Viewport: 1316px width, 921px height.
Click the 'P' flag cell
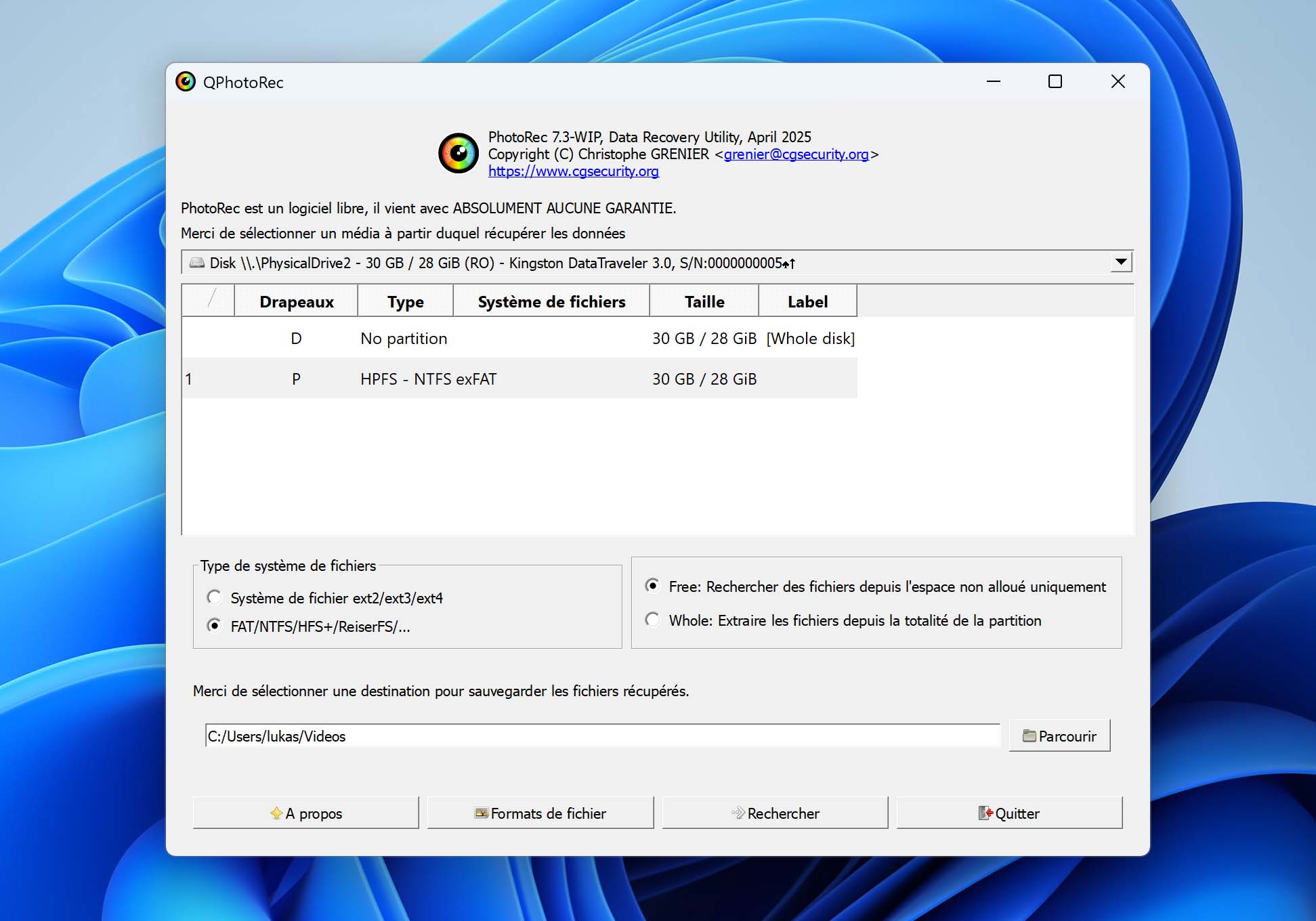(x=296, y=379)
